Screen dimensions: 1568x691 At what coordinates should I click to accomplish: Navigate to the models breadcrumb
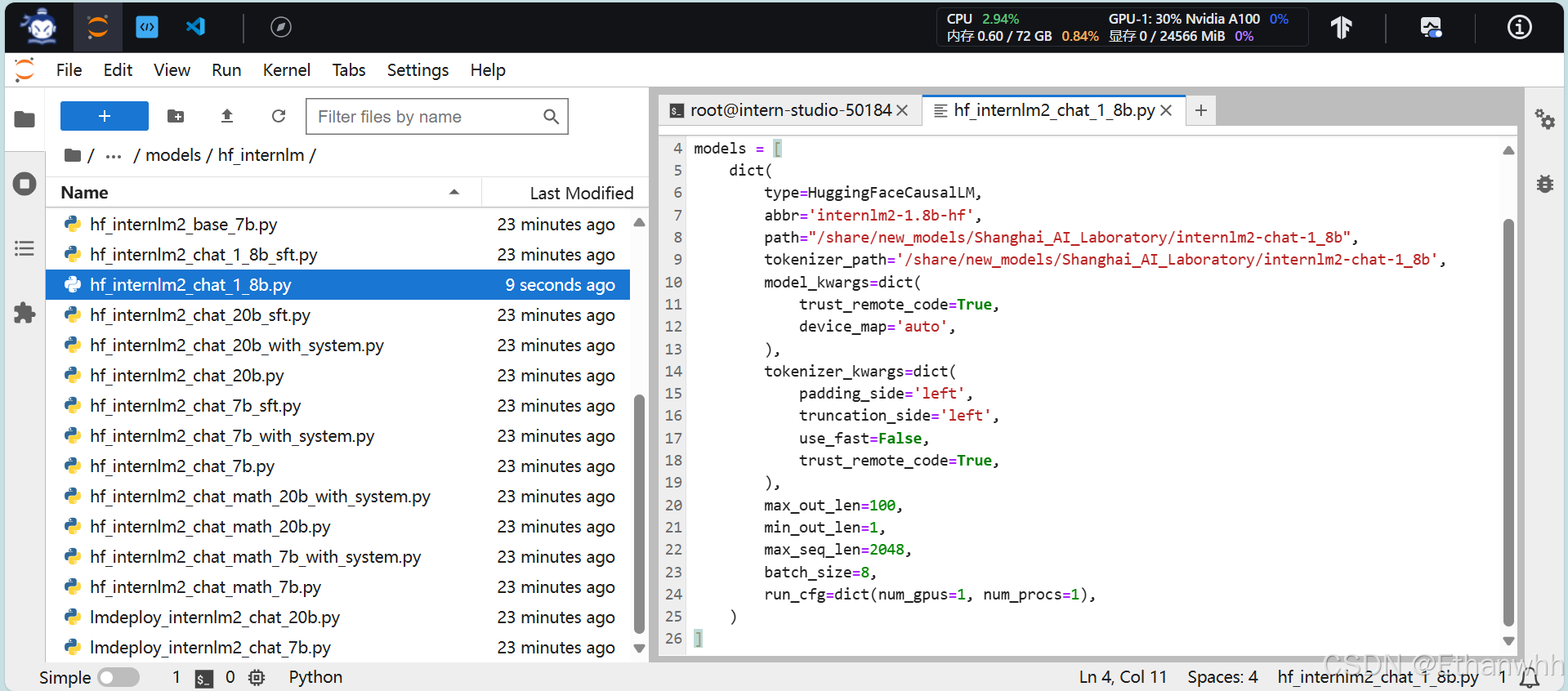pyautogui.click(x=173, y=155)
